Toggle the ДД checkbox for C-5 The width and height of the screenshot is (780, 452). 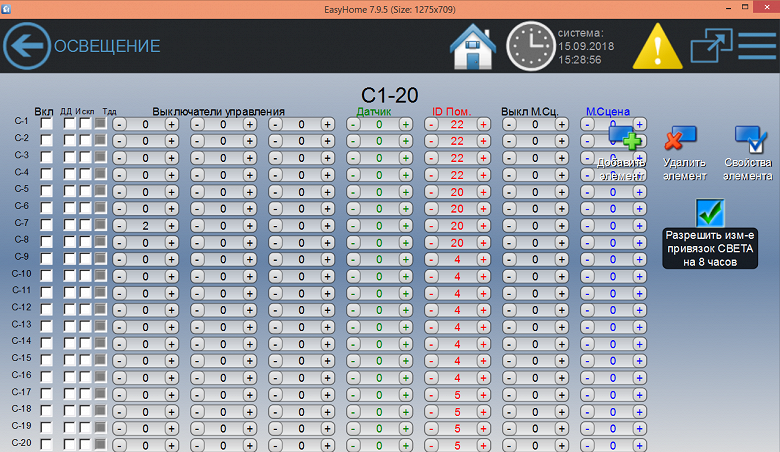tap(70, 191)
